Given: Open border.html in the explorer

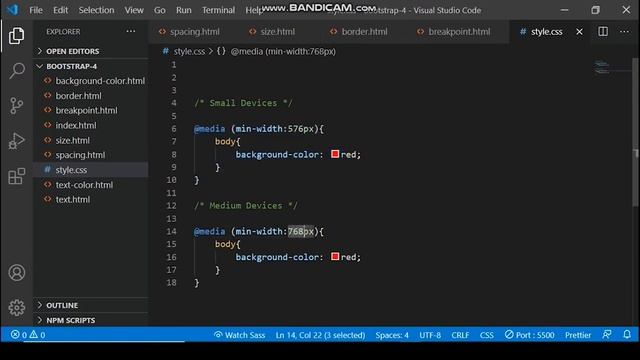Looking at the screenshot, I should [91, 96].
